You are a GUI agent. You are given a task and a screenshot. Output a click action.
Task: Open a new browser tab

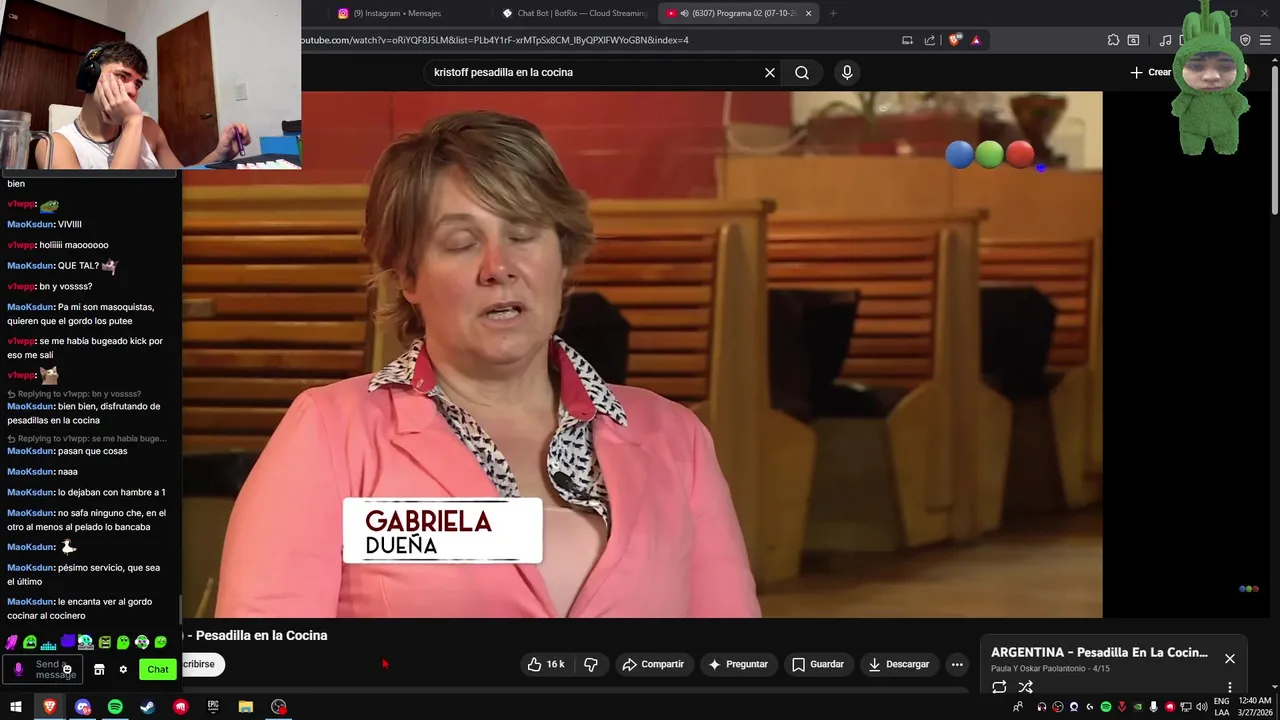point(833,13)
